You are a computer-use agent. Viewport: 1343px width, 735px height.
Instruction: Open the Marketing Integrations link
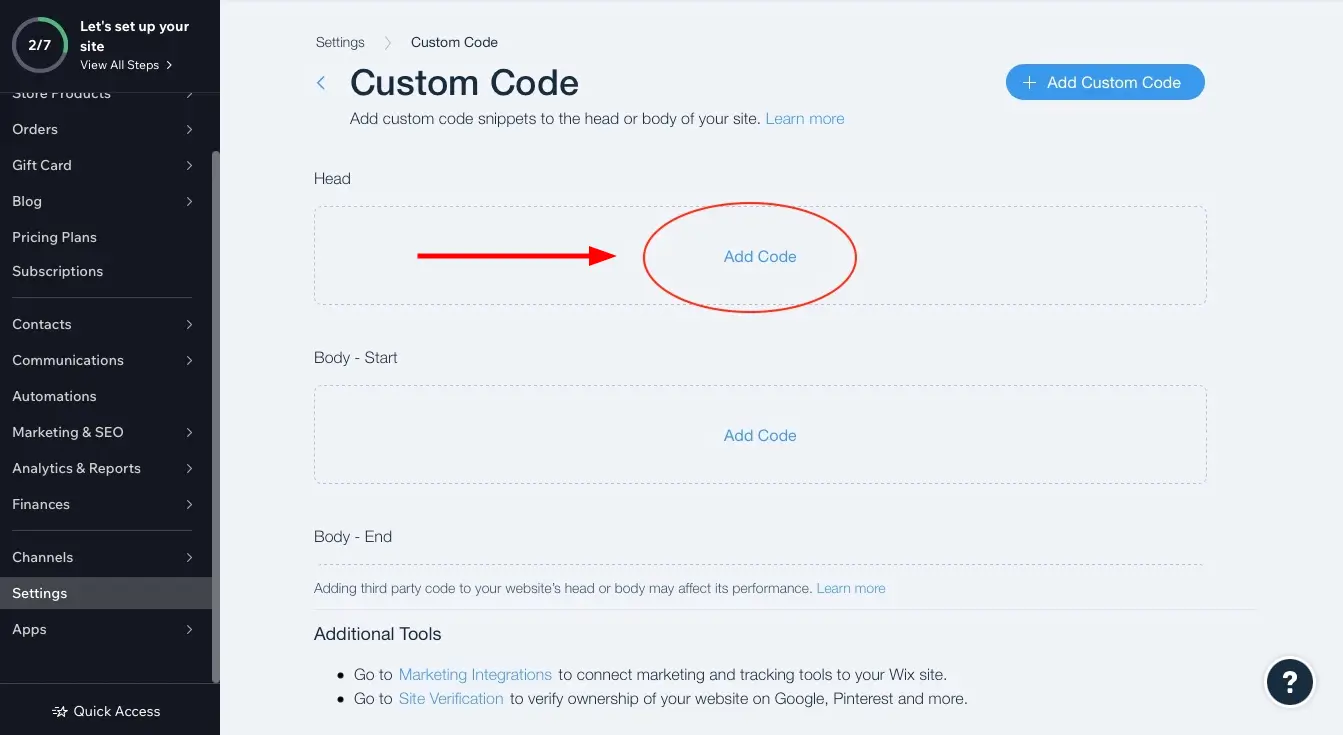click(475, 674)
